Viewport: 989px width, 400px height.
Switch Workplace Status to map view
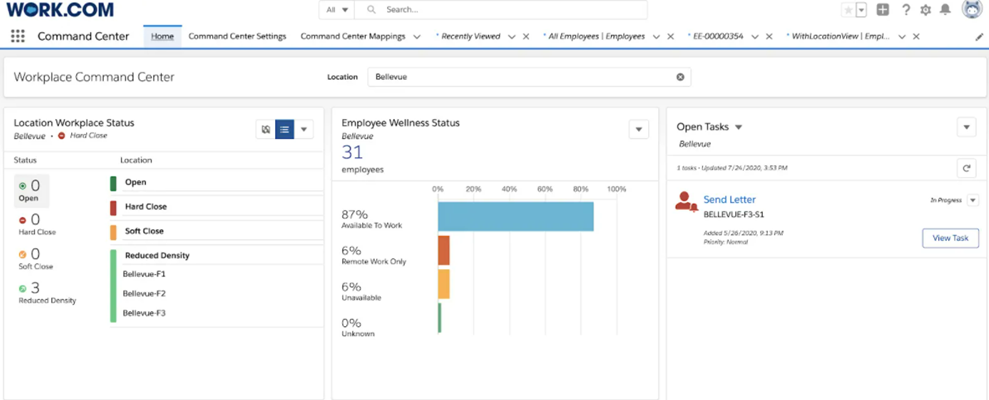pyautogui.click(x=265, y=129)
